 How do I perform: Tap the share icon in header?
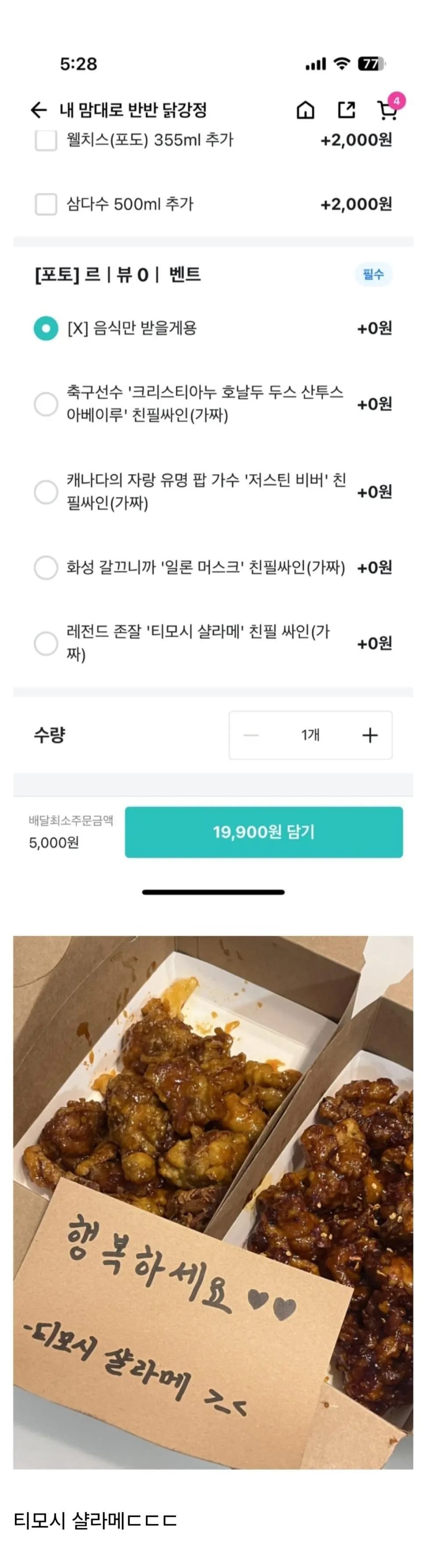(x=346, y=110)
